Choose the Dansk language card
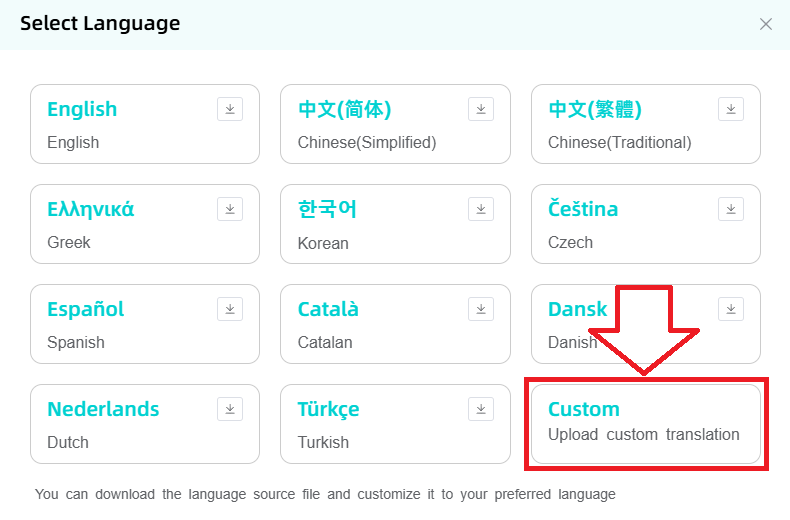This screenshot has width=790, height=520. point(580,325)
